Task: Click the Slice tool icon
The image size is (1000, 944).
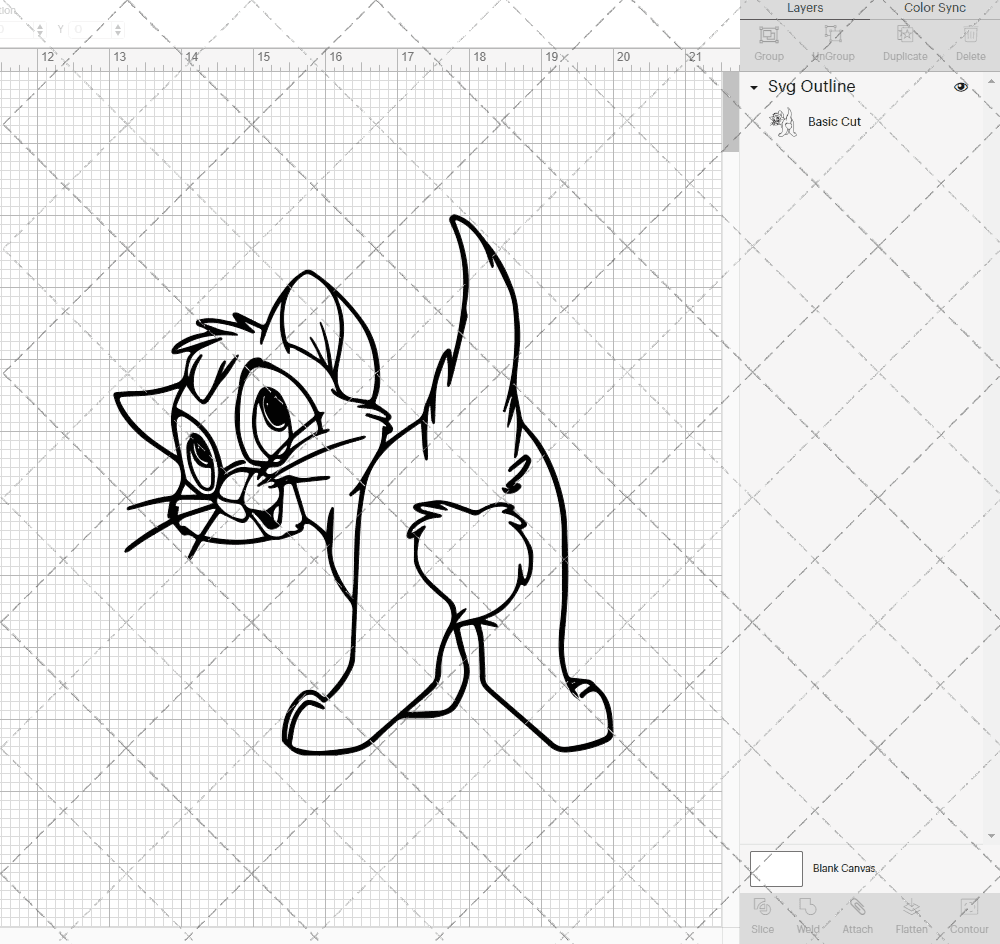Action: (762, 908)
